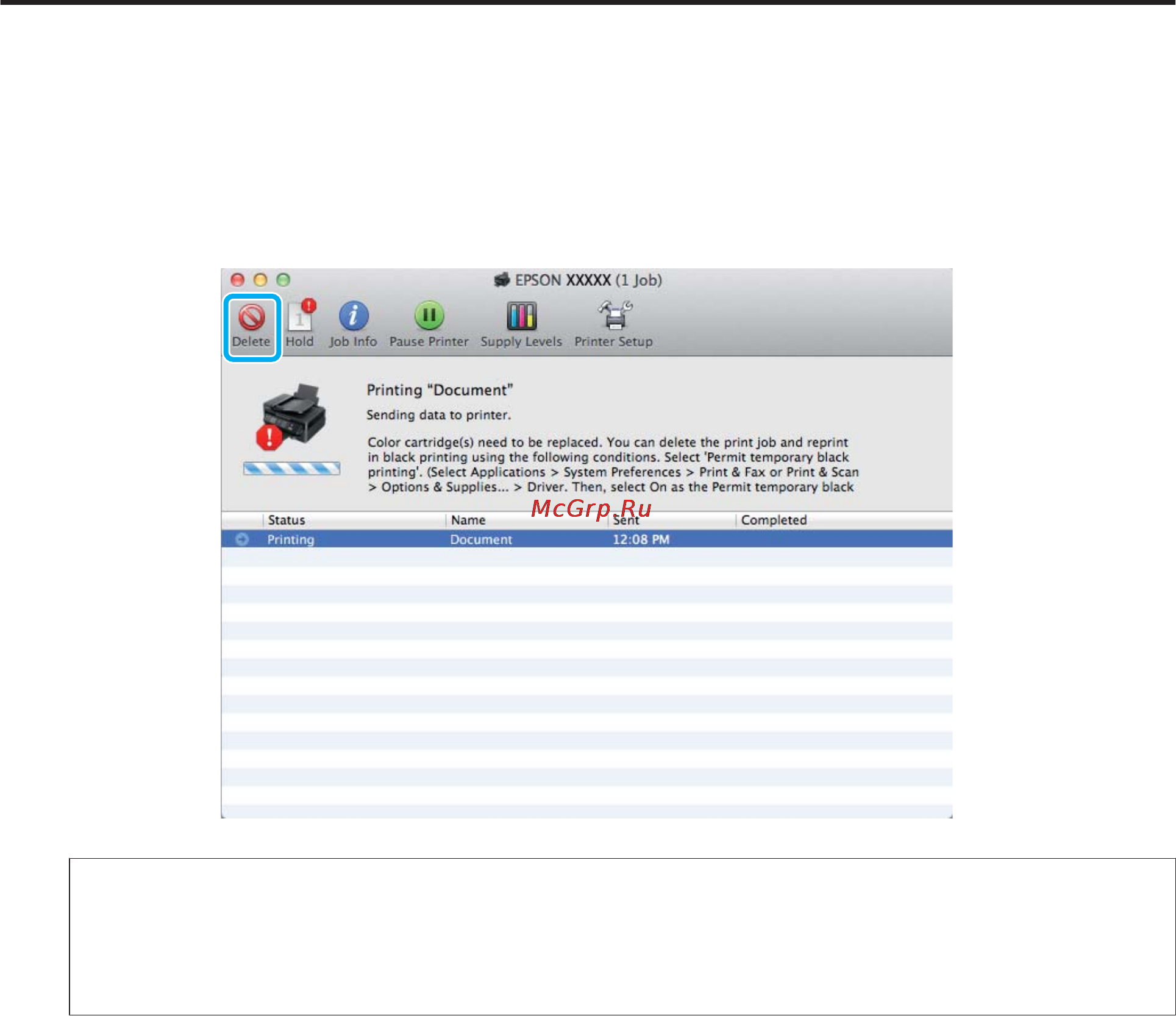This screenshot has height=1016, width=1176.
Task: Sort jobs by Completed column
Action: click(844, 520)
